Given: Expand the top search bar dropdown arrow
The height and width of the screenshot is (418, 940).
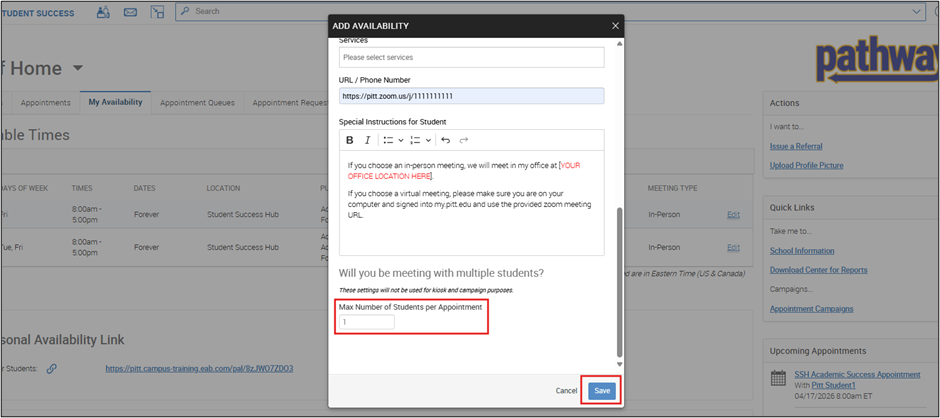Looking at the screenshot, I should point(916,11).
